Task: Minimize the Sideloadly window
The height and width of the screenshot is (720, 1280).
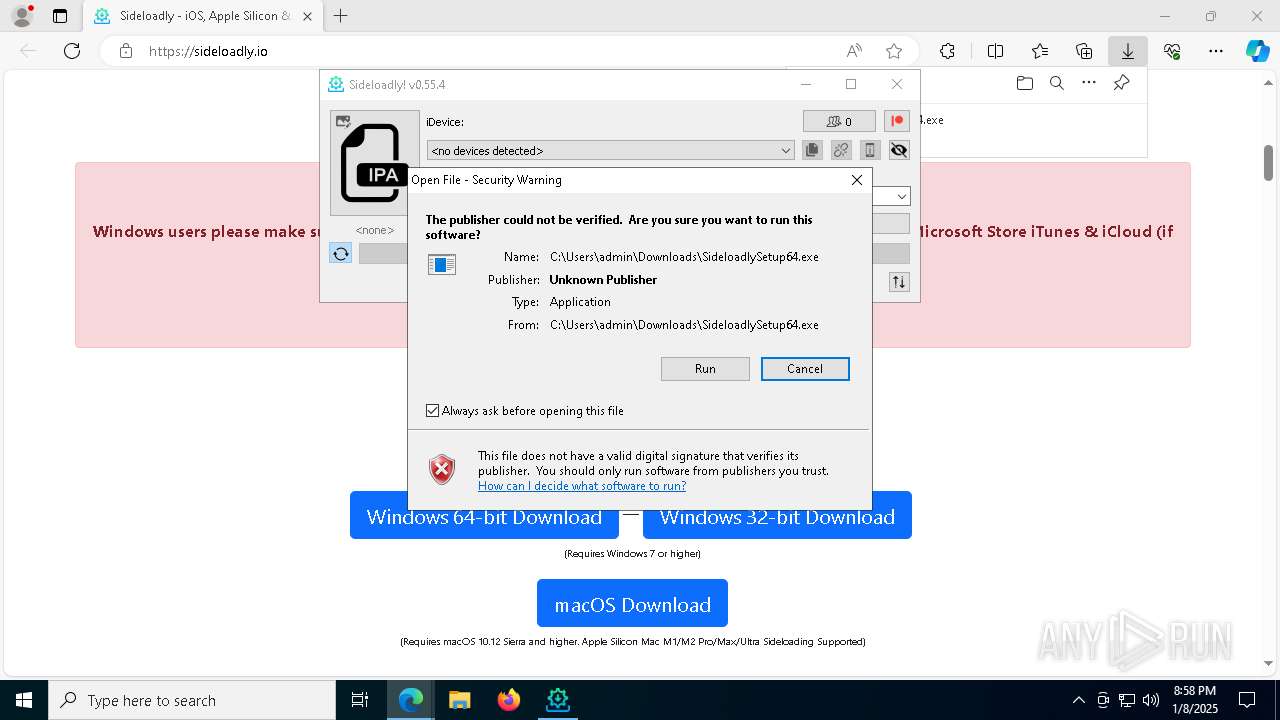Action: point(806,84)
